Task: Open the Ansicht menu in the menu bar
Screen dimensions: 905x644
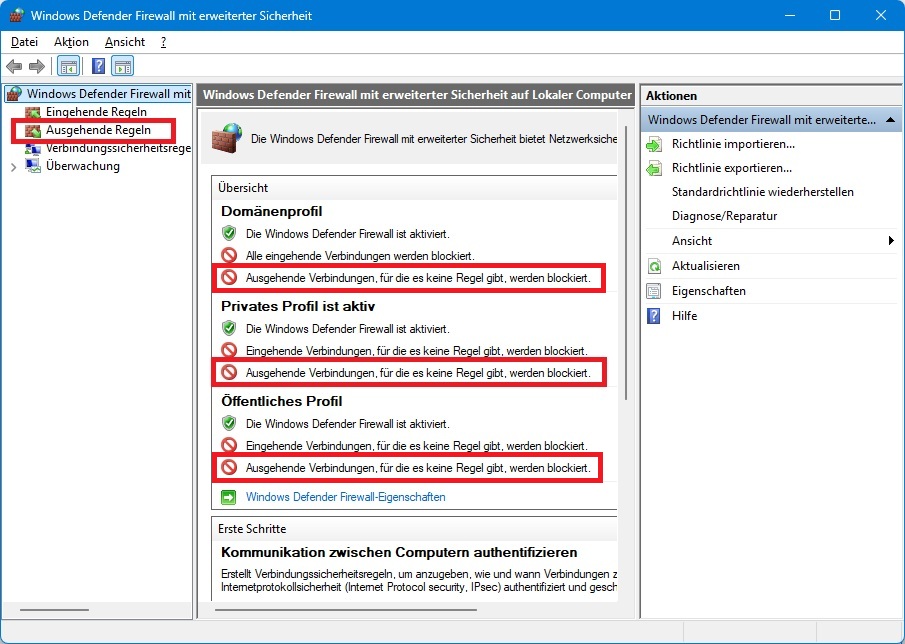Action: pos(125,42)
